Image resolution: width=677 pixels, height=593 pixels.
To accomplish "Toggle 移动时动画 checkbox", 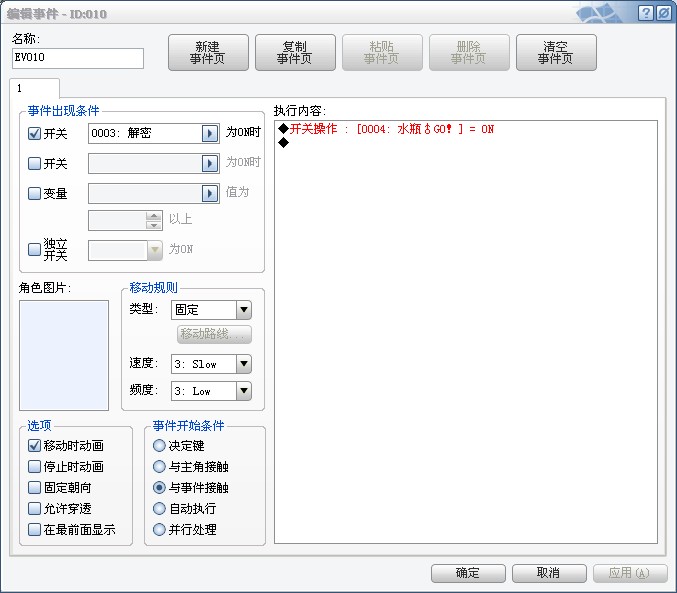I will pyautogui.click(x=34, y=445).
